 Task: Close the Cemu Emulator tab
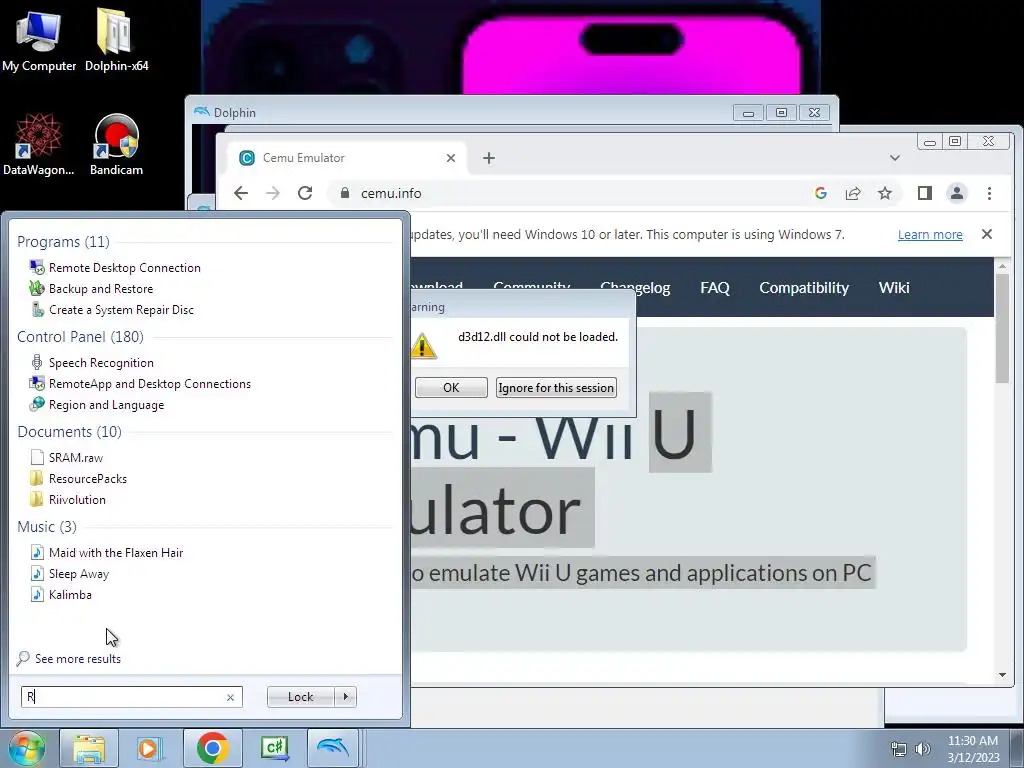[x=451, y=158]
